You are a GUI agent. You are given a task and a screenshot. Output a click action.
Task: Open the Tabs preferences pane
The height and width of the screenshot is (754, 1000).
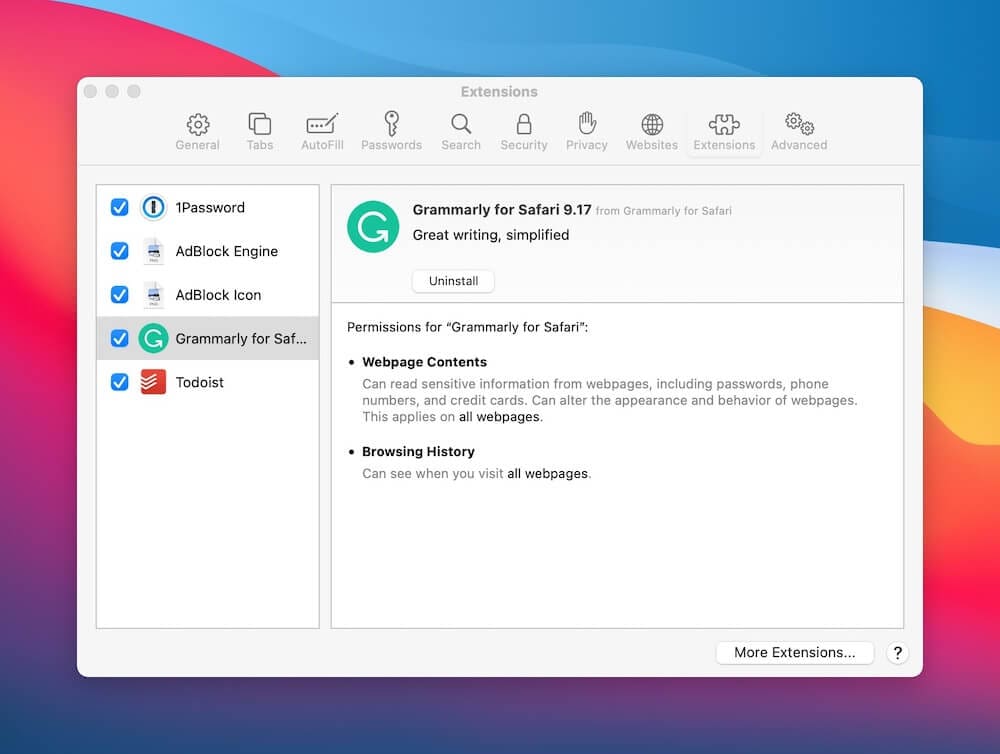click(260, 132)
